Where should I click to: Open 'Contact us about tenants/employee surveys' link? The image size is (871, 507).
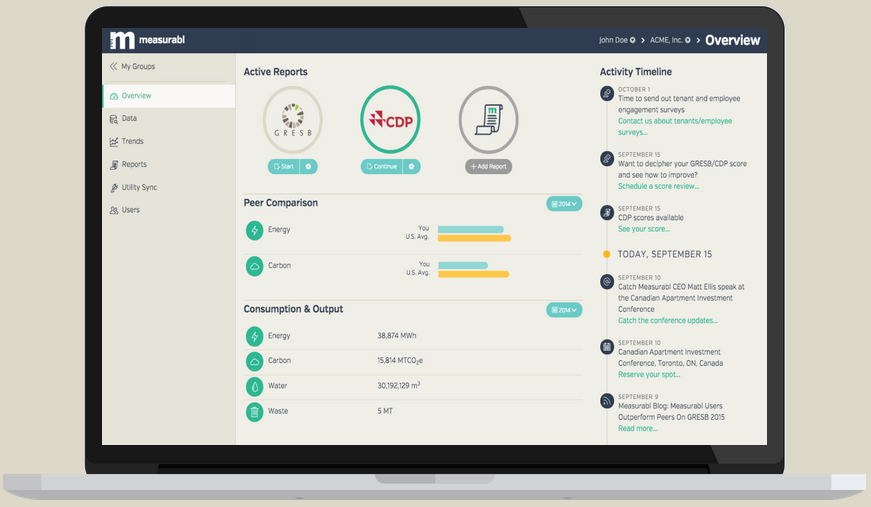(675, 127)
